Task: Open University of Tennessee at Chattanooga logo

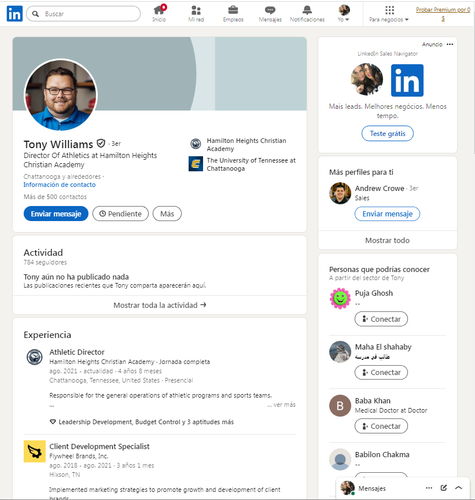Action: click(196, 164)
